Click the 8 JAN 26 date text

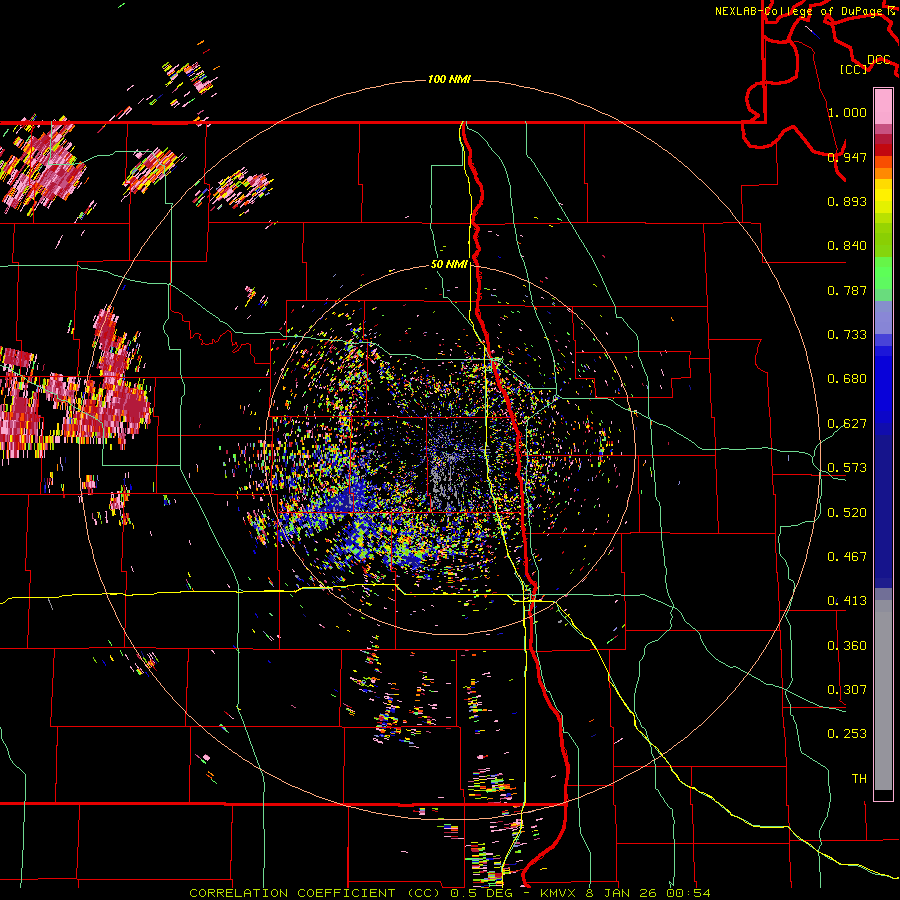[x=622, y=893]
